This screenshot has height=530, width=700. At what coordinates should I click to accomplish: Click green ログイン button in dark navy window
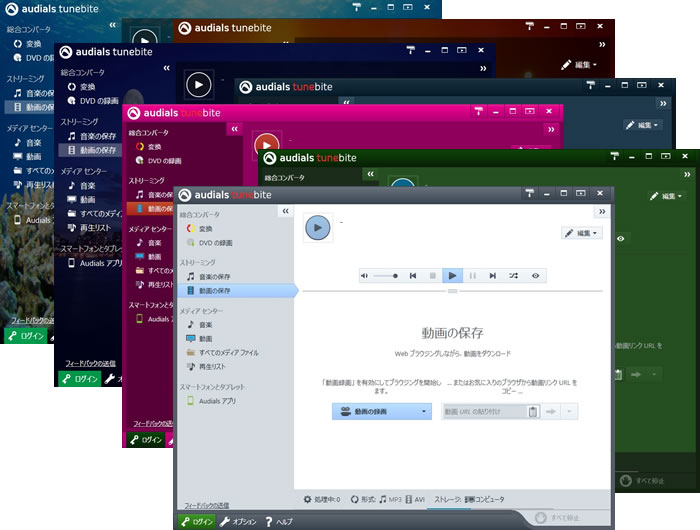[79, 379]
